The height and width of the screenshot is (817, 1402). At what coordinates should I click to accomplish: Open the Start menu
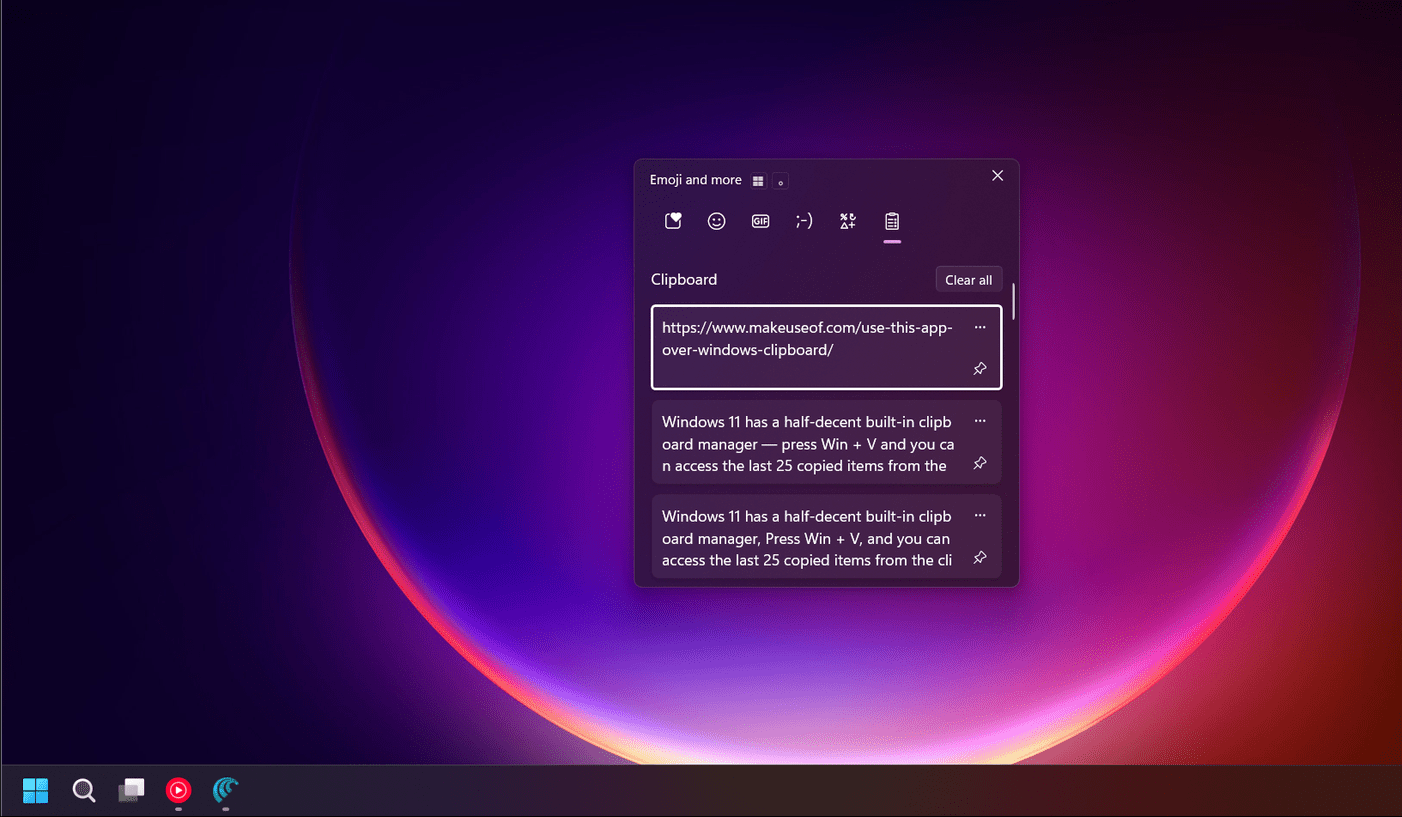[35, 790]
